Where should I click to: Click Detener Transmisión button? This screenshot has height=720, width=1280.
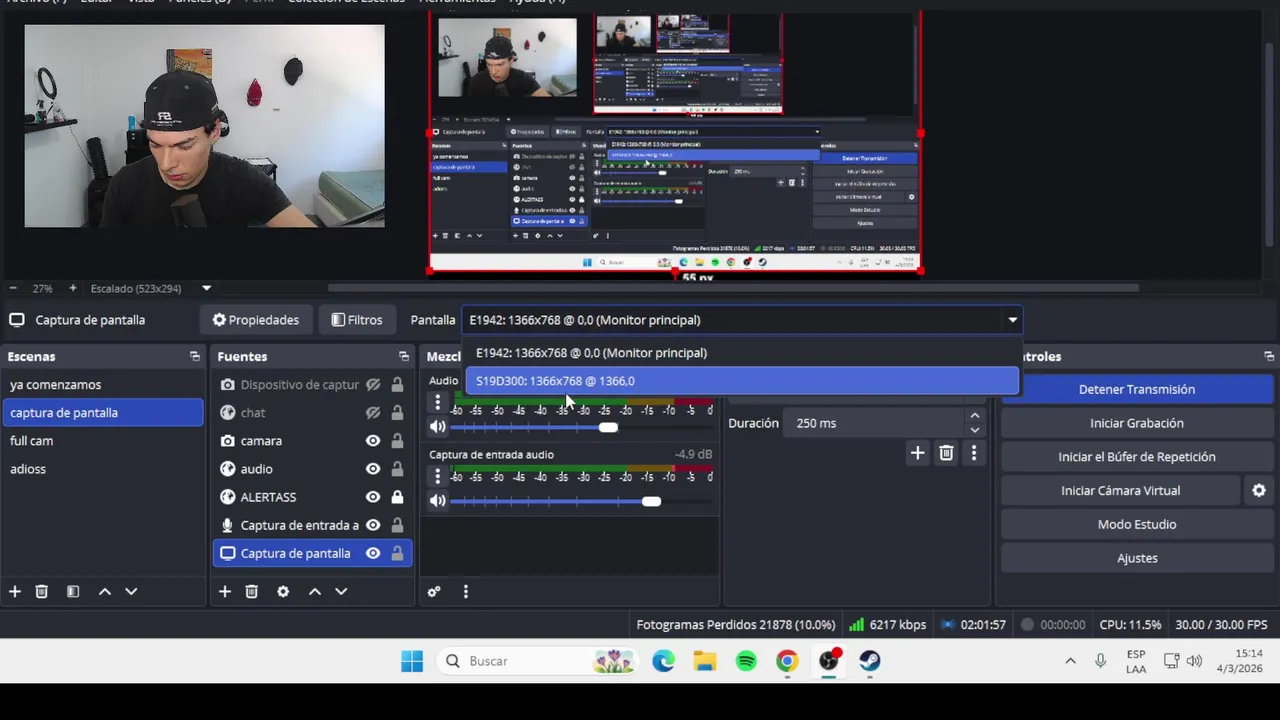coord(1137,389)
